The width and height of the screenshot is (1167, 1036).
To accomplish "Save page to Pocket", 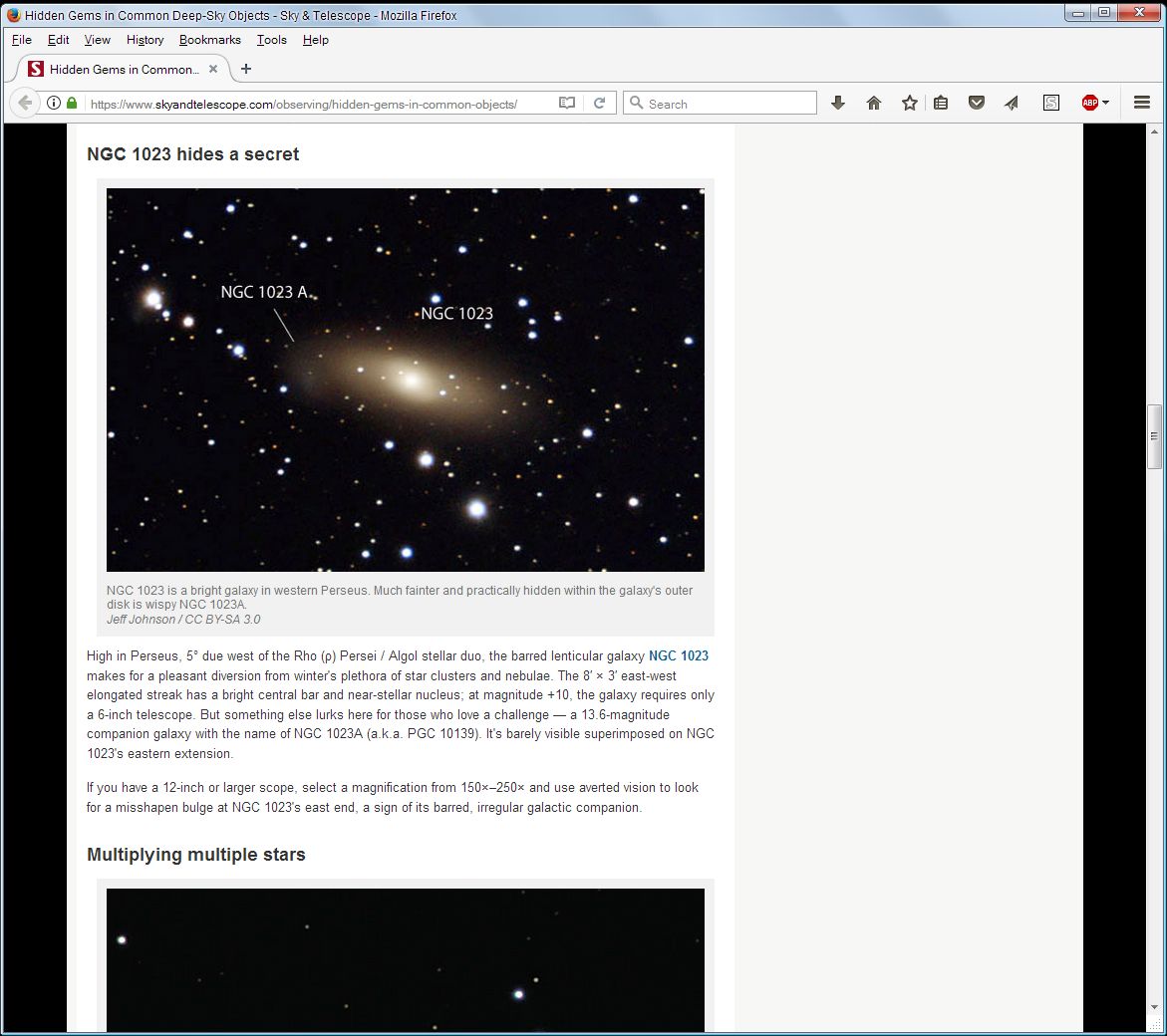I will click(x=977, y=104).
